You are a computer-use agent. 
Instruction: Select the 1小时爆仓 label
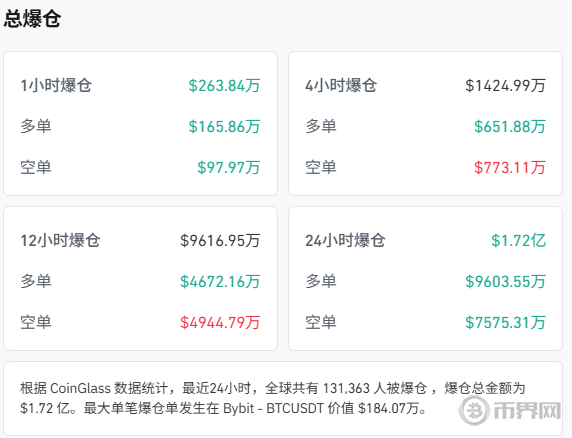coord(56,86)
